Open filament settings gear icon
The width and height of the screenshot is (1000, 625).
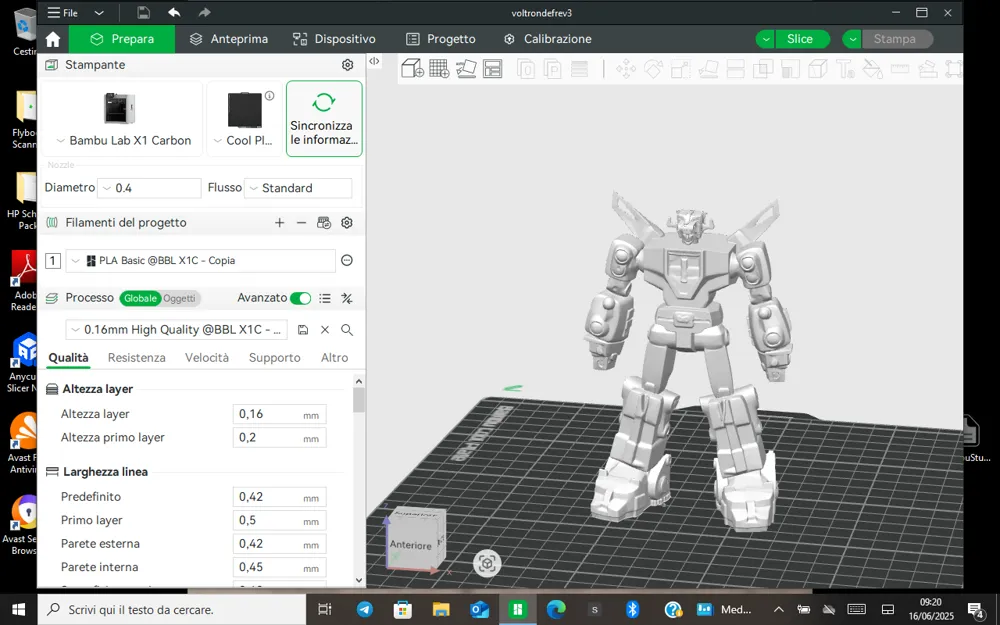coord(347,223)
